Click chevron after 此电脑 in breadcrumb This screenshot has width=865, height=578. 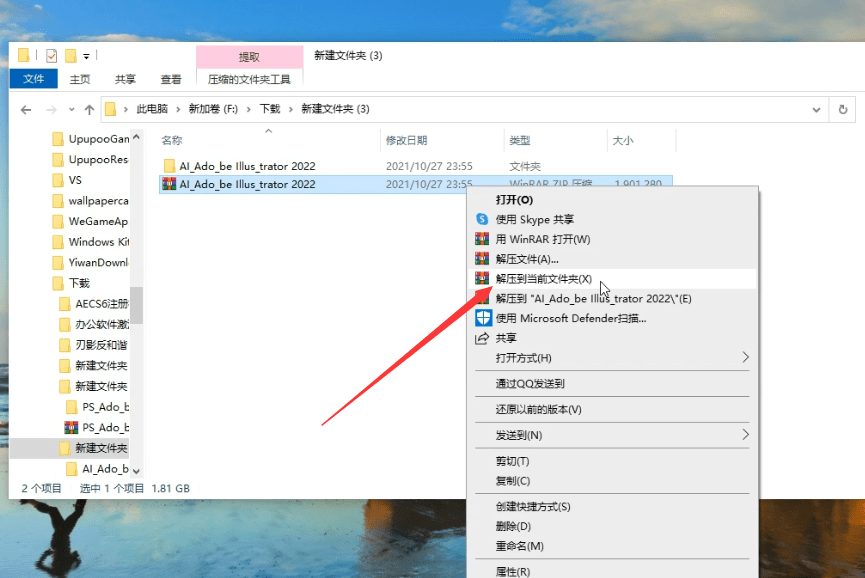(x=178, y=109)
